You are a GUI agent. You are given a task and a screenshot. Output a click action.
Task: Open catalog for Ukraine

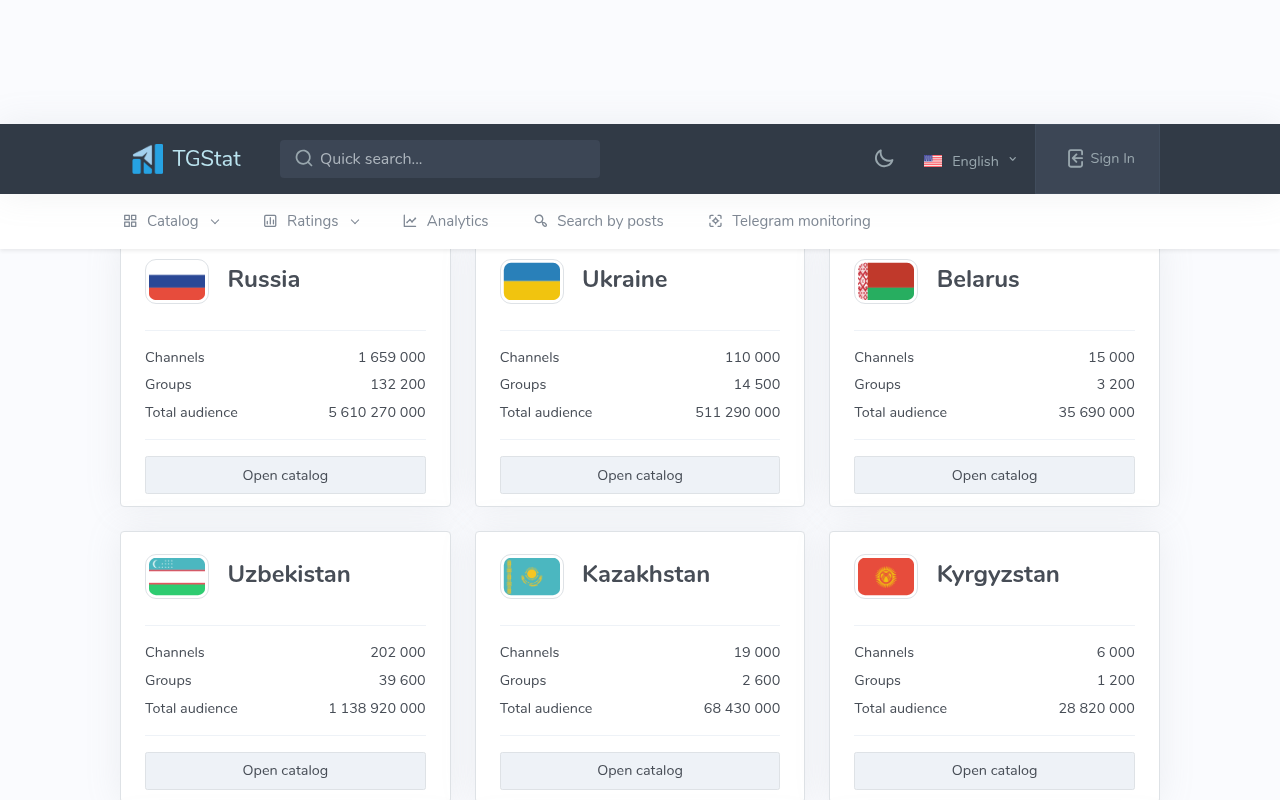tap(640, 475)
